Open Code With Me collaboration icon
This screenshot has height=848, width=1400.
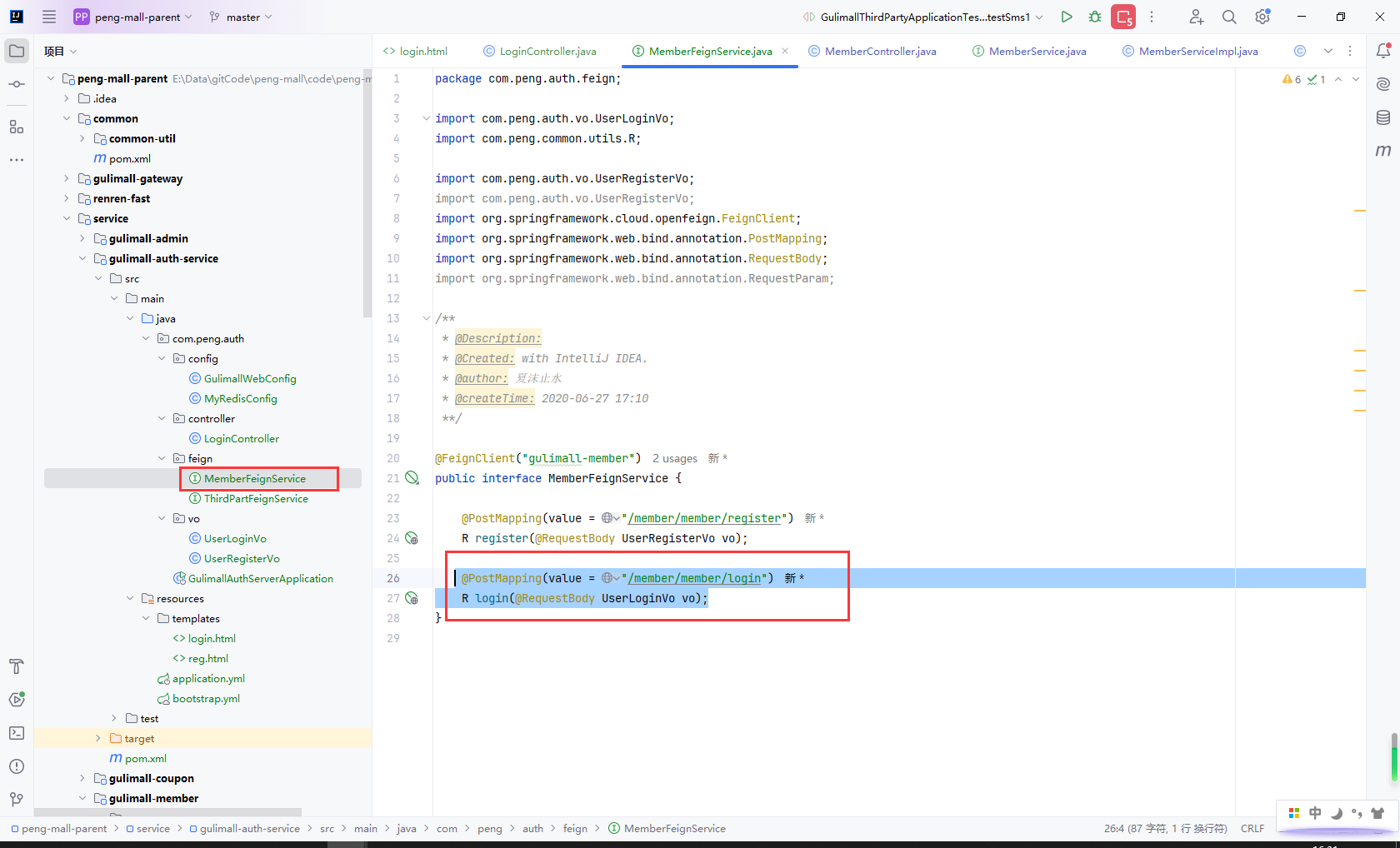1196,17
